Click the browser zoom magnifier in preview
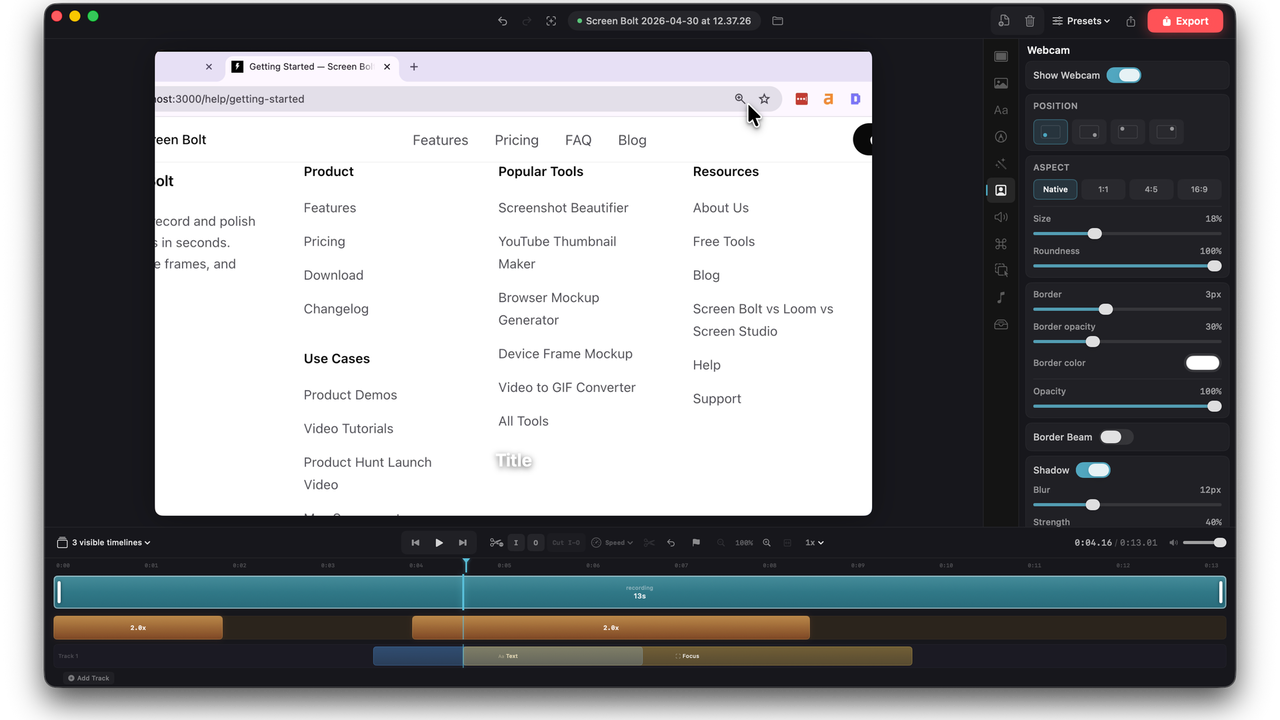 tap(740, 99)
